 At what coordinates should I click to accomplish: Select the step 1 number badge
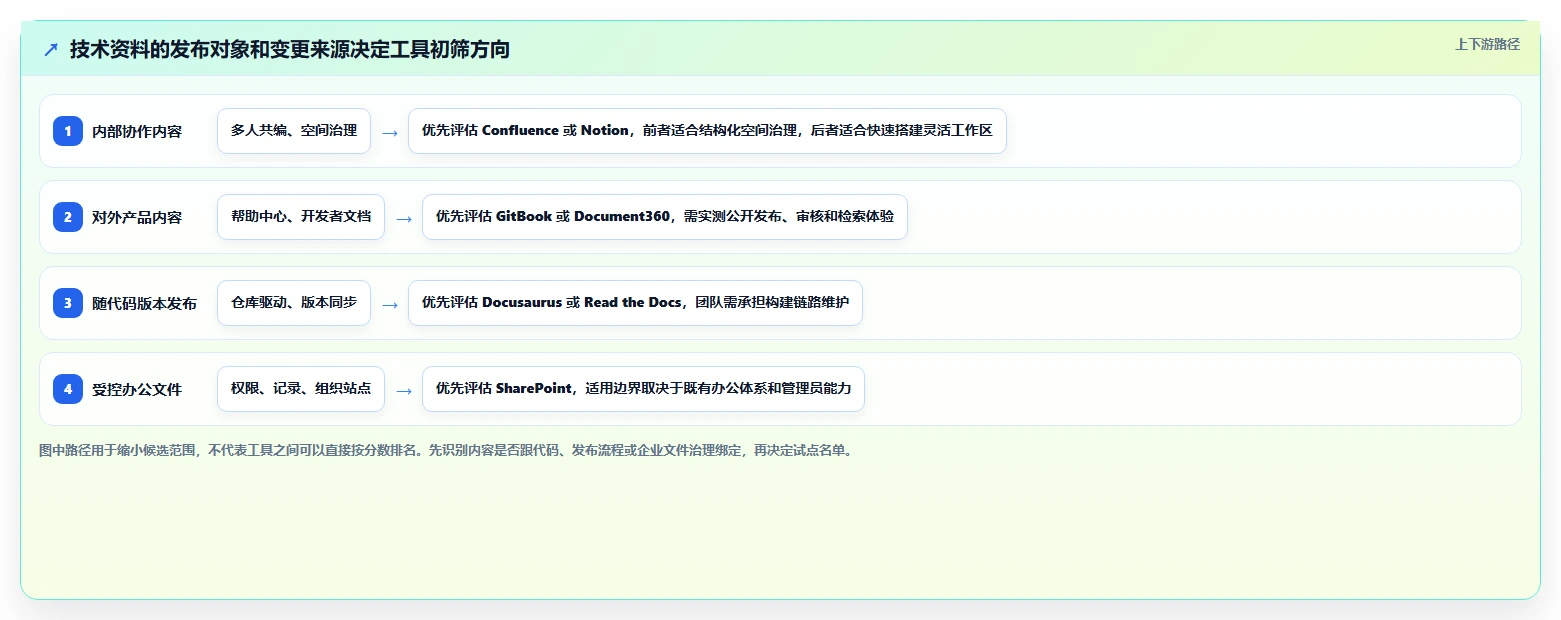[68, 131]
